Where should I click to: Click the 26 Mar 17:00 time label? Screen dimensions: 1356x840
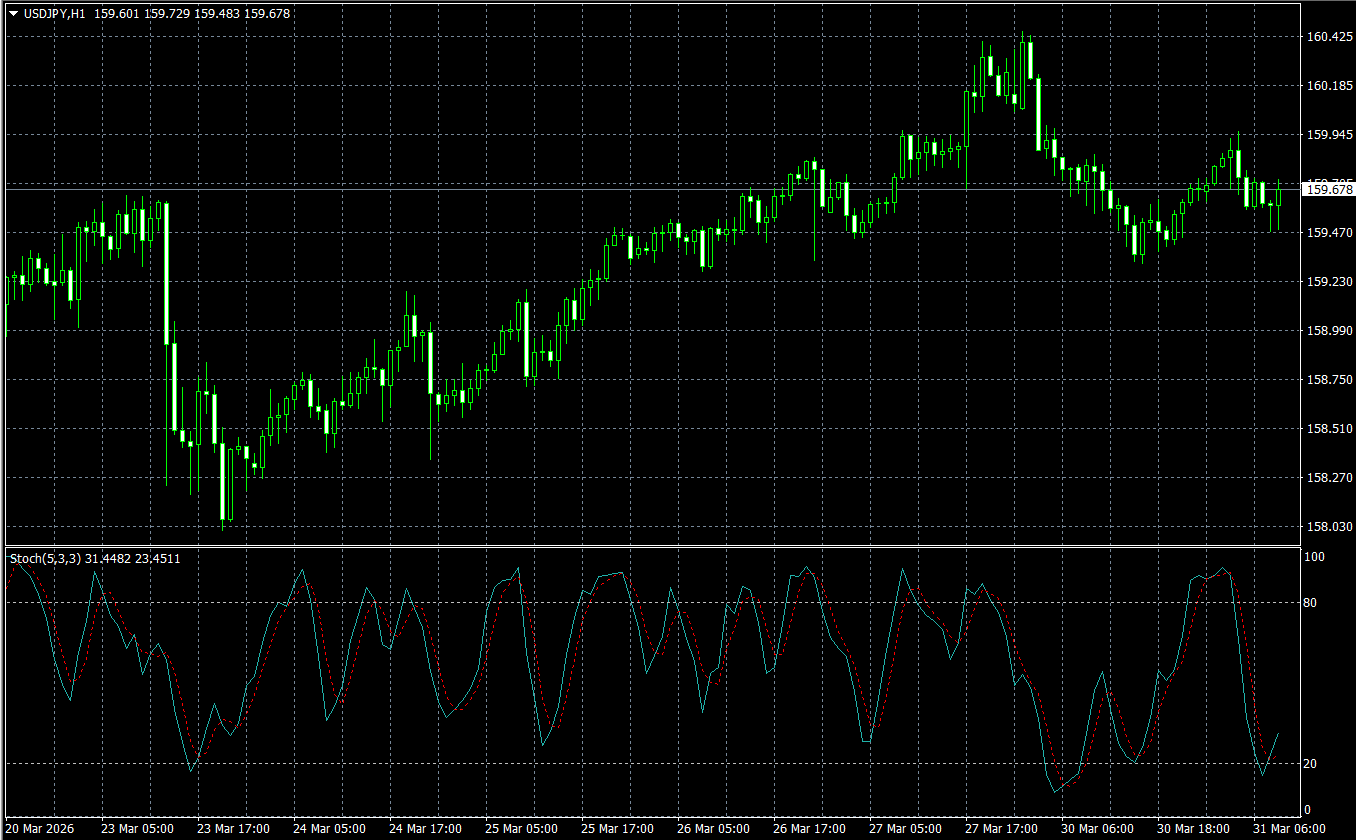809,829
